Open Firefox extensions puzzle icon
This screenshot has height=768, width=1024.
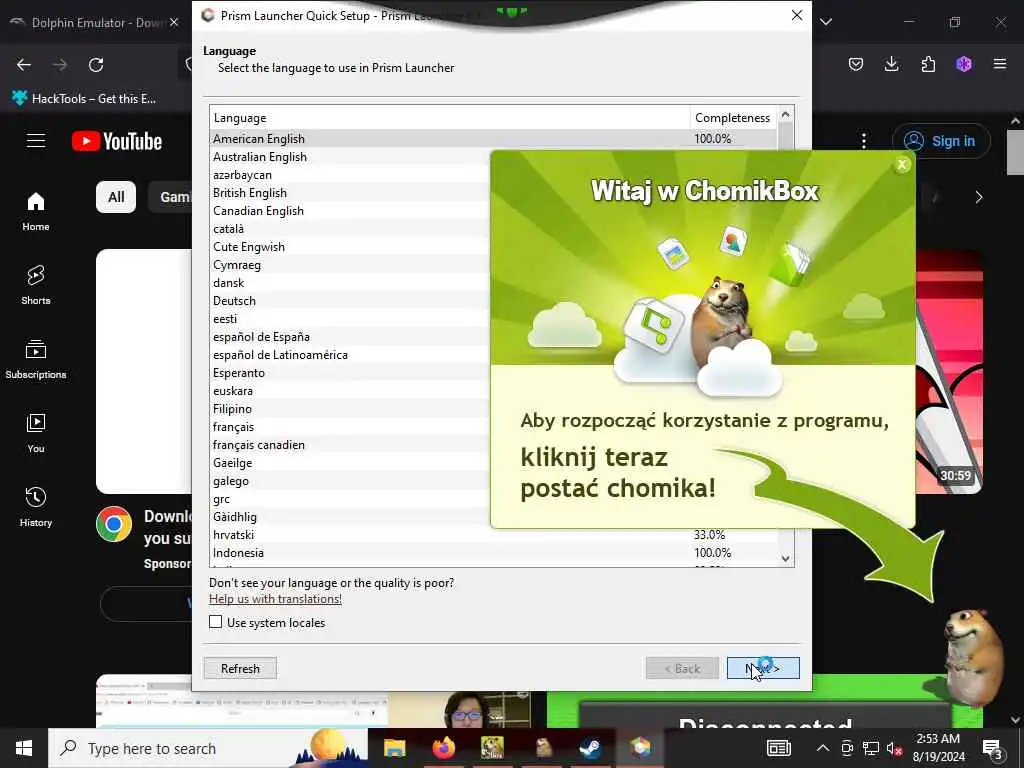[x=928, y=64]
